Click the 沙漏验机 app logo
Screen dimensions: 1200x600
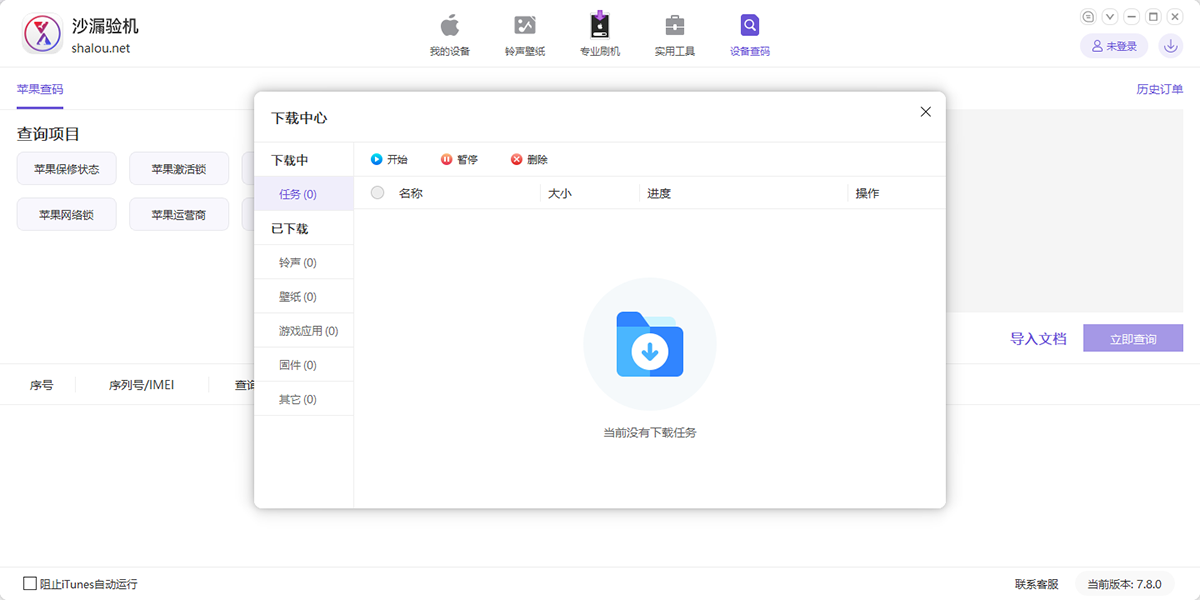[42, 35]
